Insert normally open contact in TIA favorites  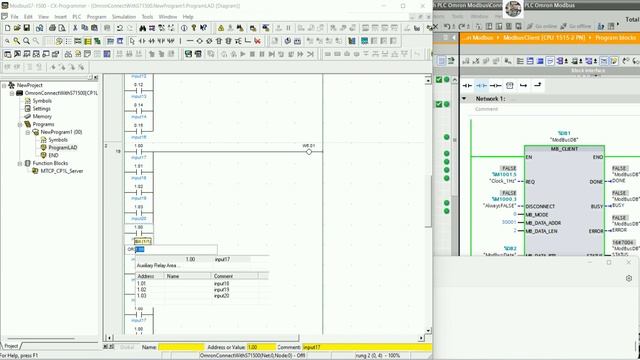click(x=467, y=85)
